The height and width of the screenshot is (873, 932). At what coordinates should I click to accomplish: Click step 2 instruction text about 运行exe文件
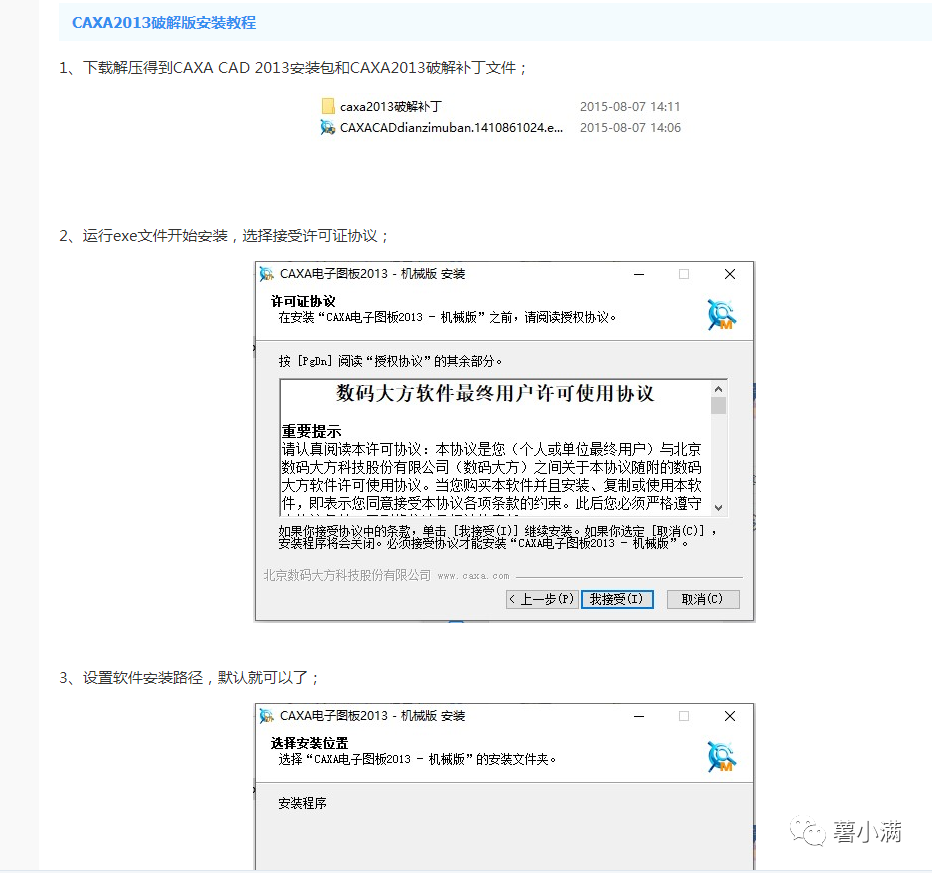224,237
